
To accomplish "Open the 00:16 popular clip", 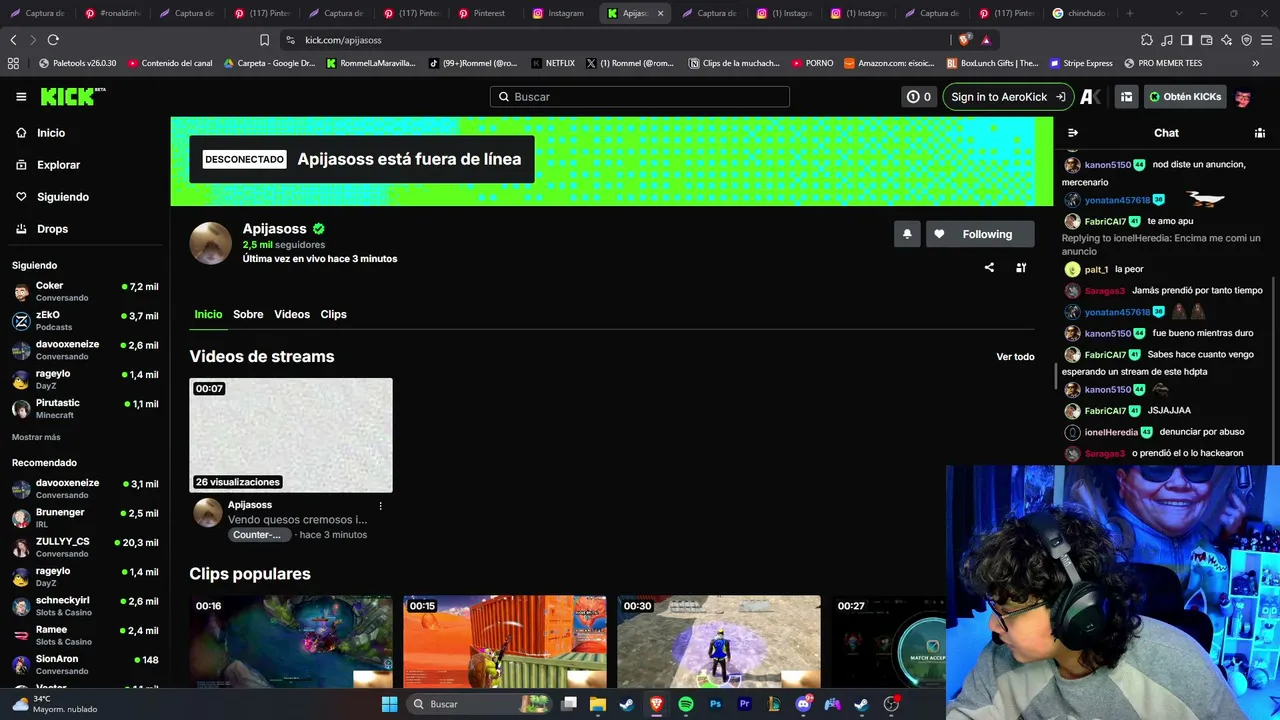I will [291, 642].
